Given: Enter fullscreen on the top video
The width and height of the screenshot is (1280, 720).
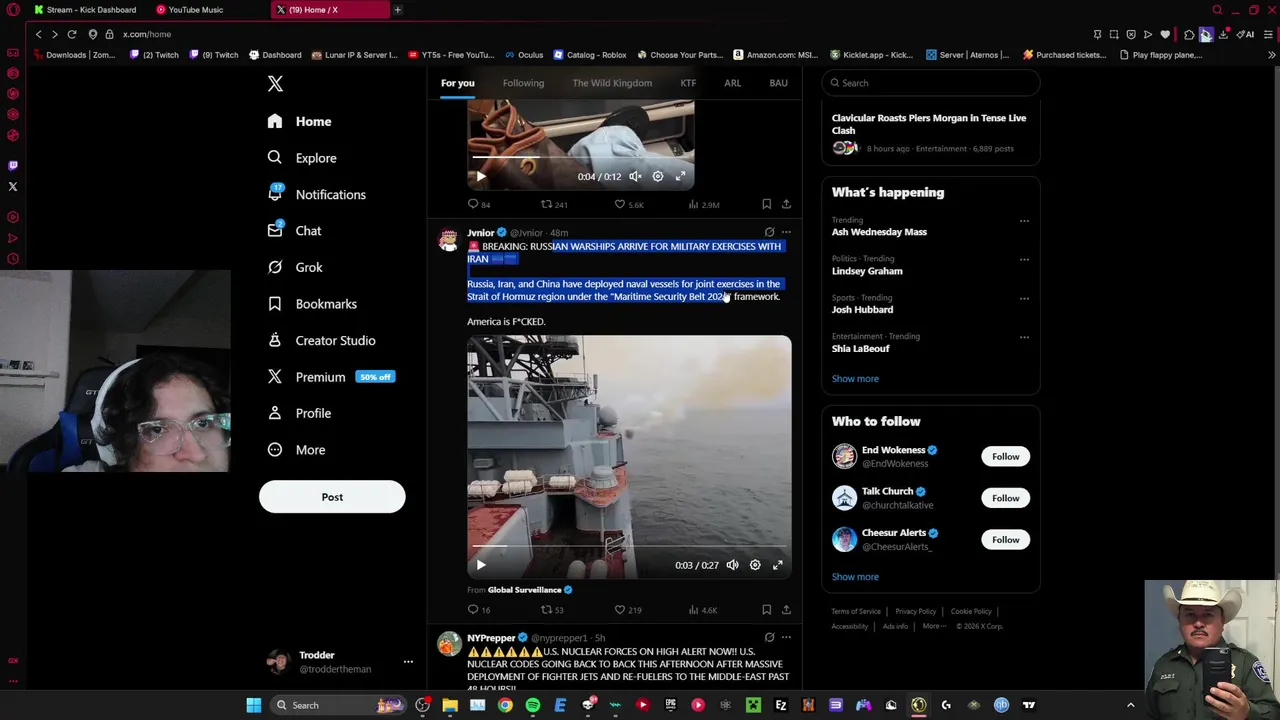Looking at the screenshot, I should click(680, 176).
